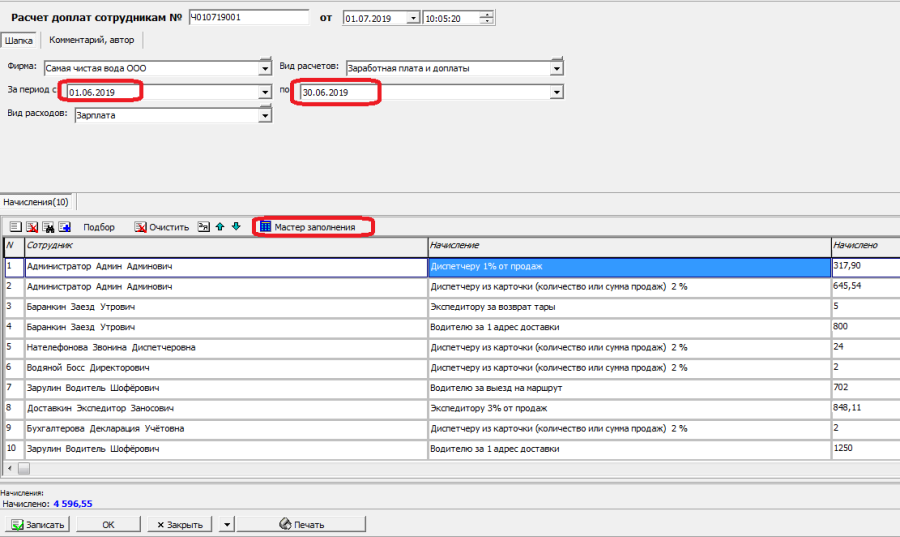The width and height of the screenshot is (900, 537).
Task: Click the binoculars find icon in toolbar
Action: coord(48,227)
